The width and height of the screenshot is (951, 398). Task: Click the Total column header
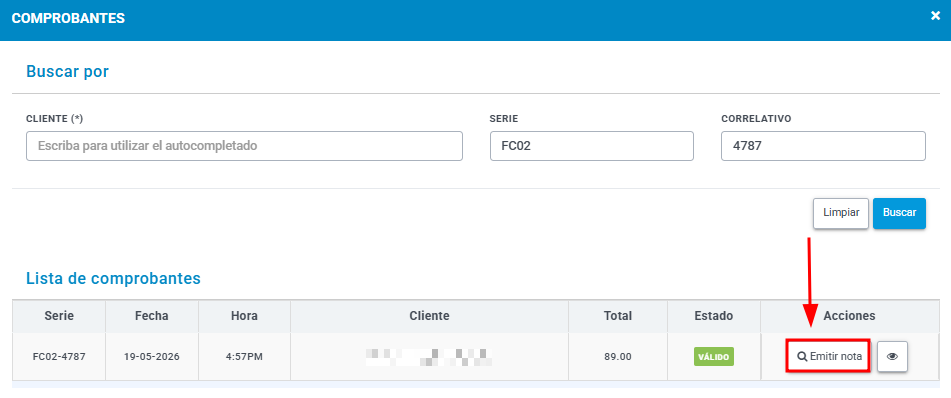coord(618,316)
